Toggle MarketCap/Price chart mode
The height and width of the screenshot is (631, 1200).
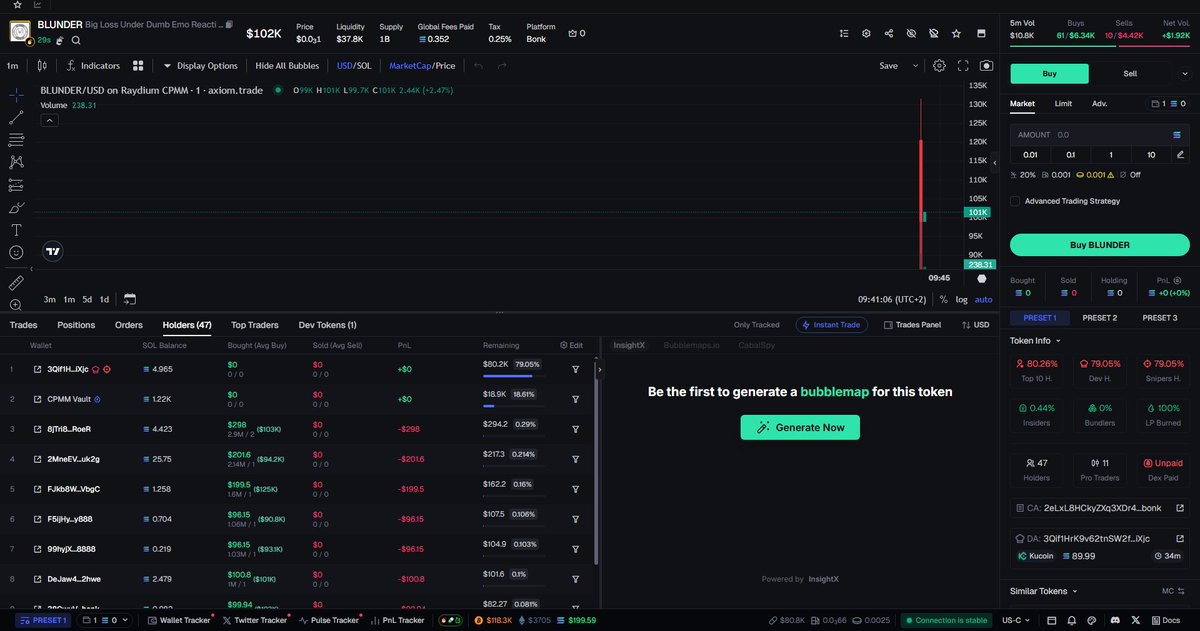coord(422,66)
